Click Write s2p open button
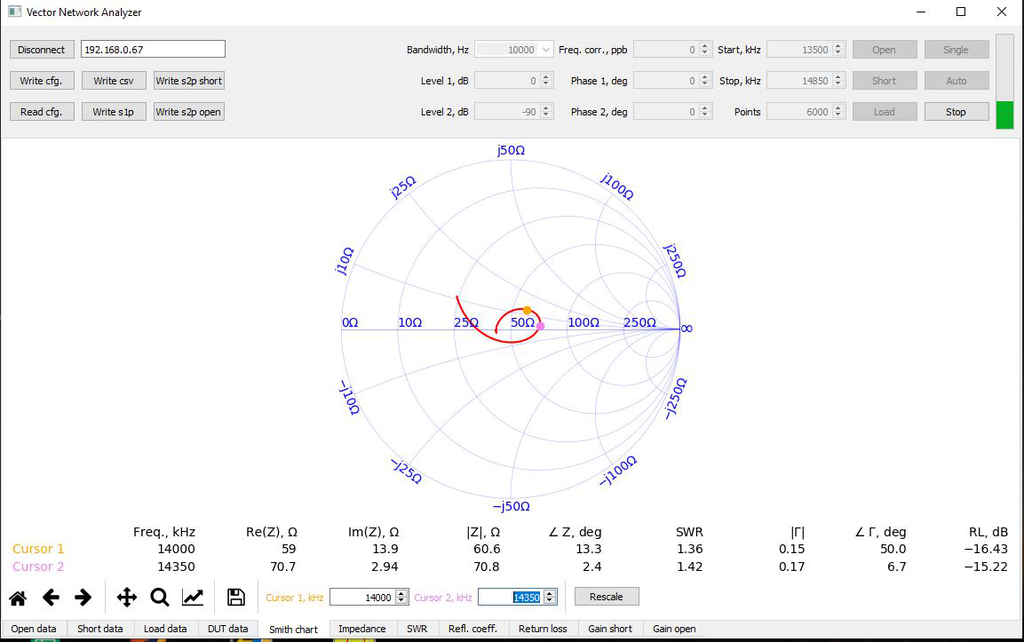The height and width of the screenshot is (642, 1024). [x=189, y=112]
